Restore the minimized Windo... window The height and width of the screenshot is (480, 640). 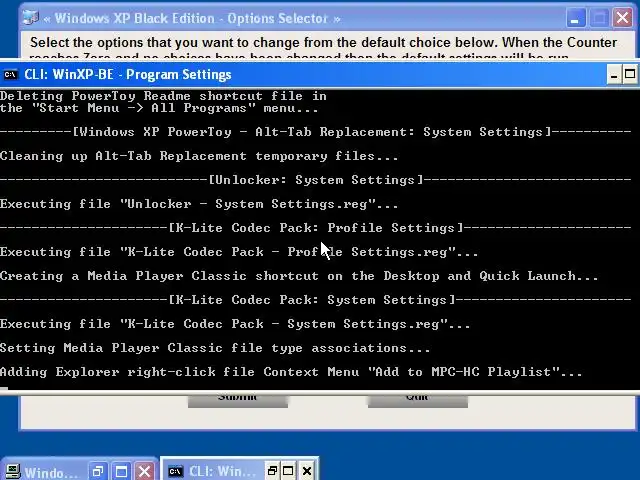pos(98,471)
